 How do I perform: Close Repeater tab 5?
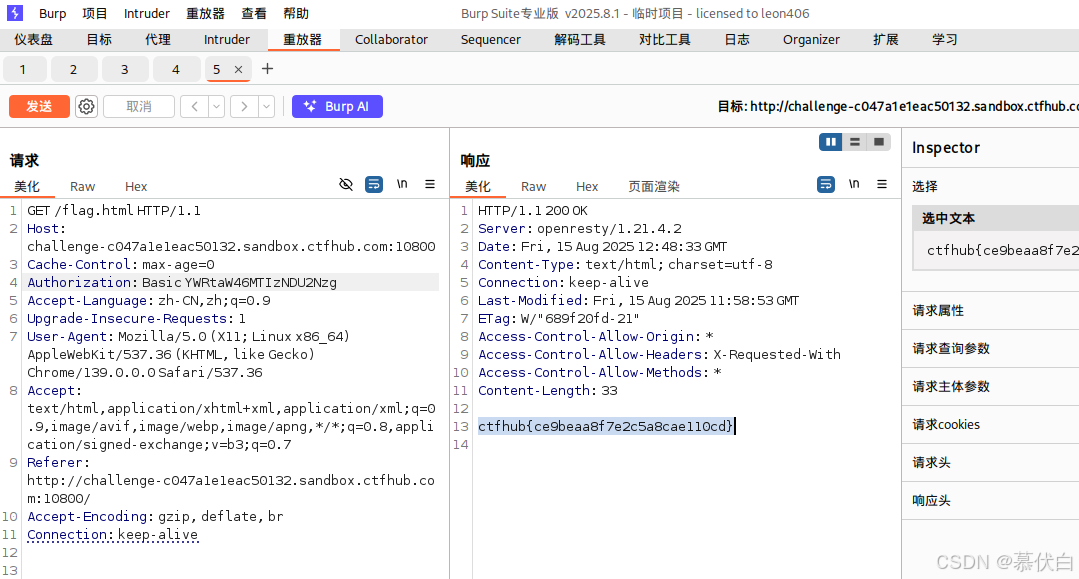238,70
